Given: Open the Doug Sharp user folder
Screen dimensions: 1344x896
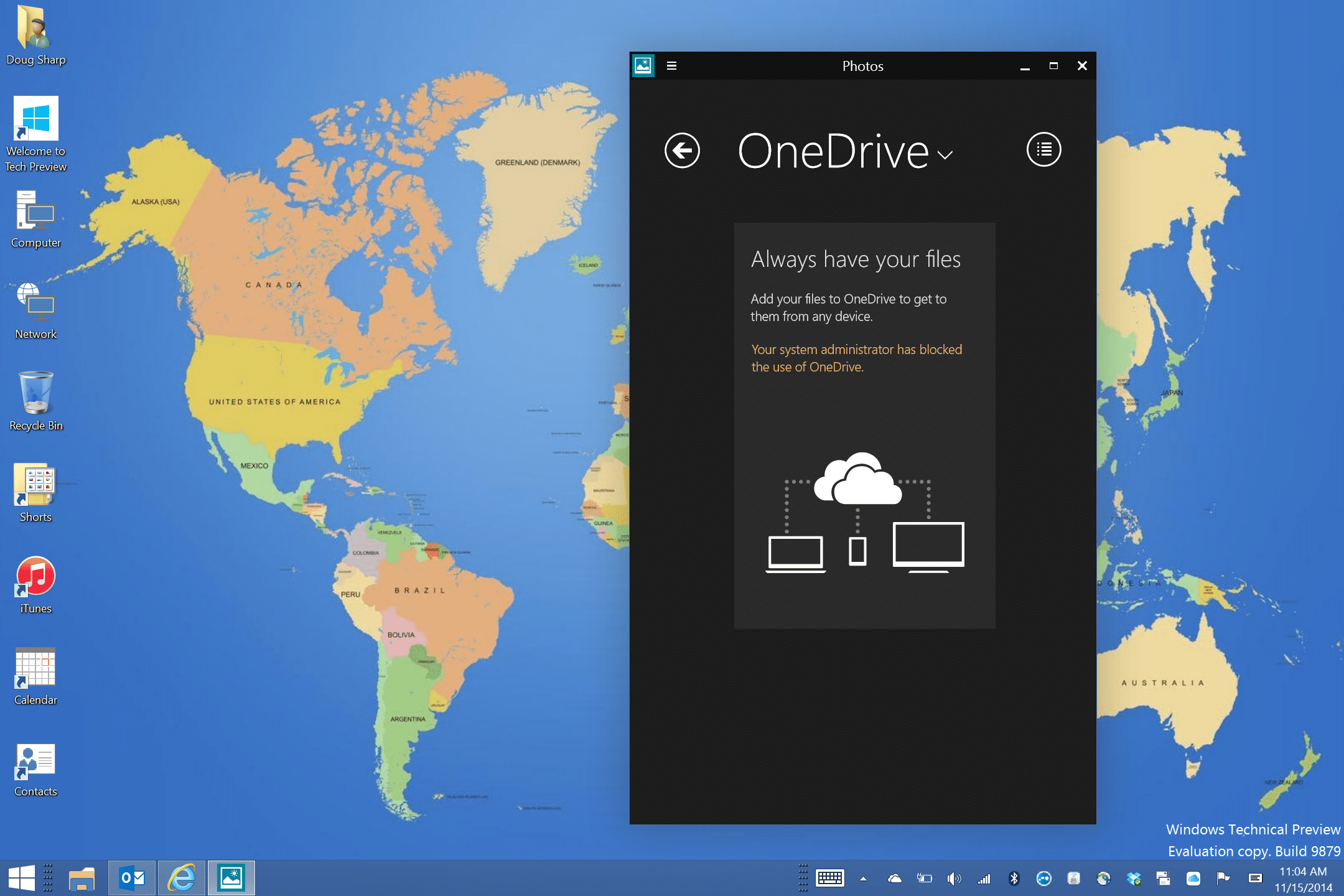Looking at the screenshot, I should (x=35, y=35).
